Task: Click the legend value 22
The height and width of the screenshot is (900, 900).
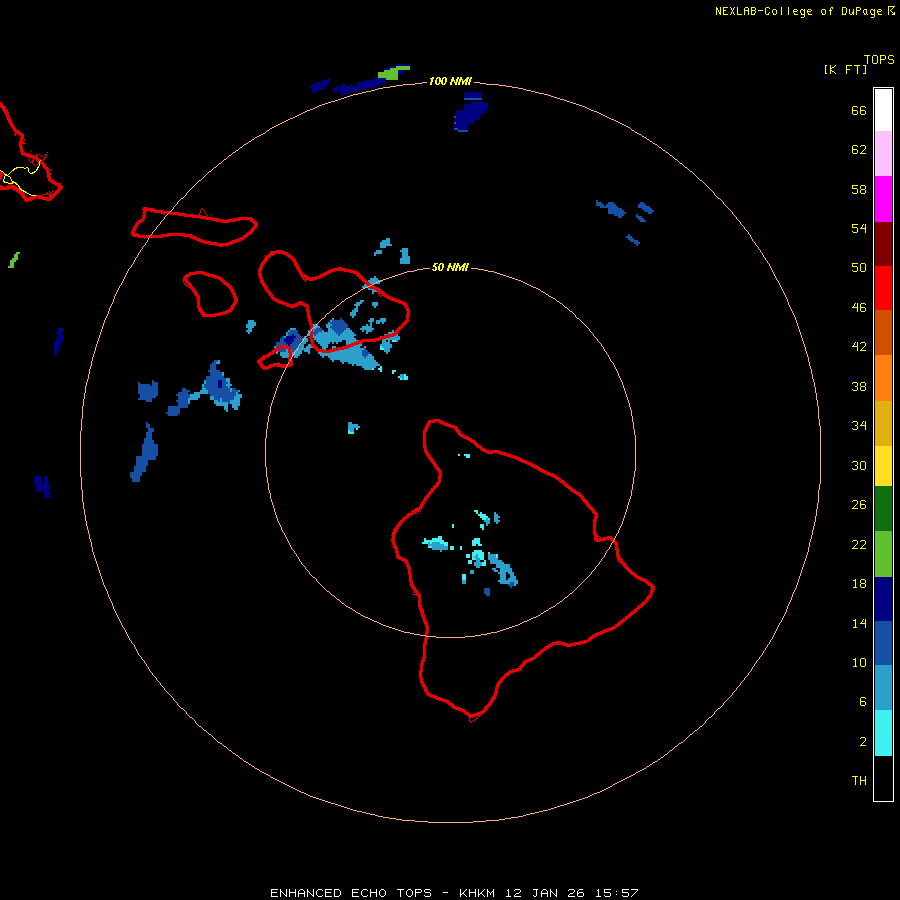Action: pyautogui.click(x=859, y=544)
